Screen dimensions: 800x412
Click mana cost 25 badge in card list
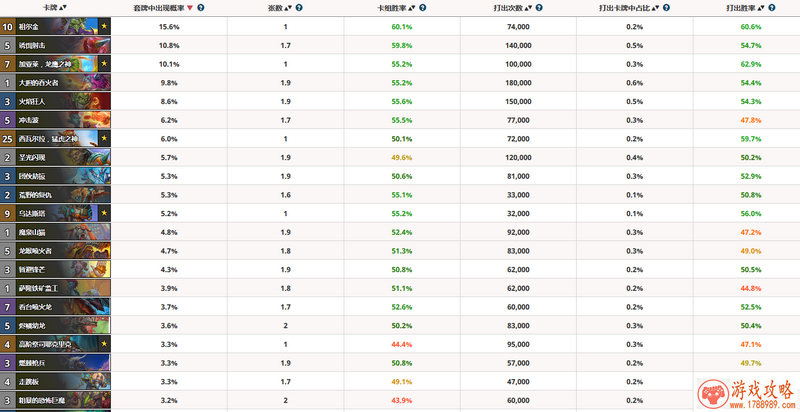click(x=8, y=139)
